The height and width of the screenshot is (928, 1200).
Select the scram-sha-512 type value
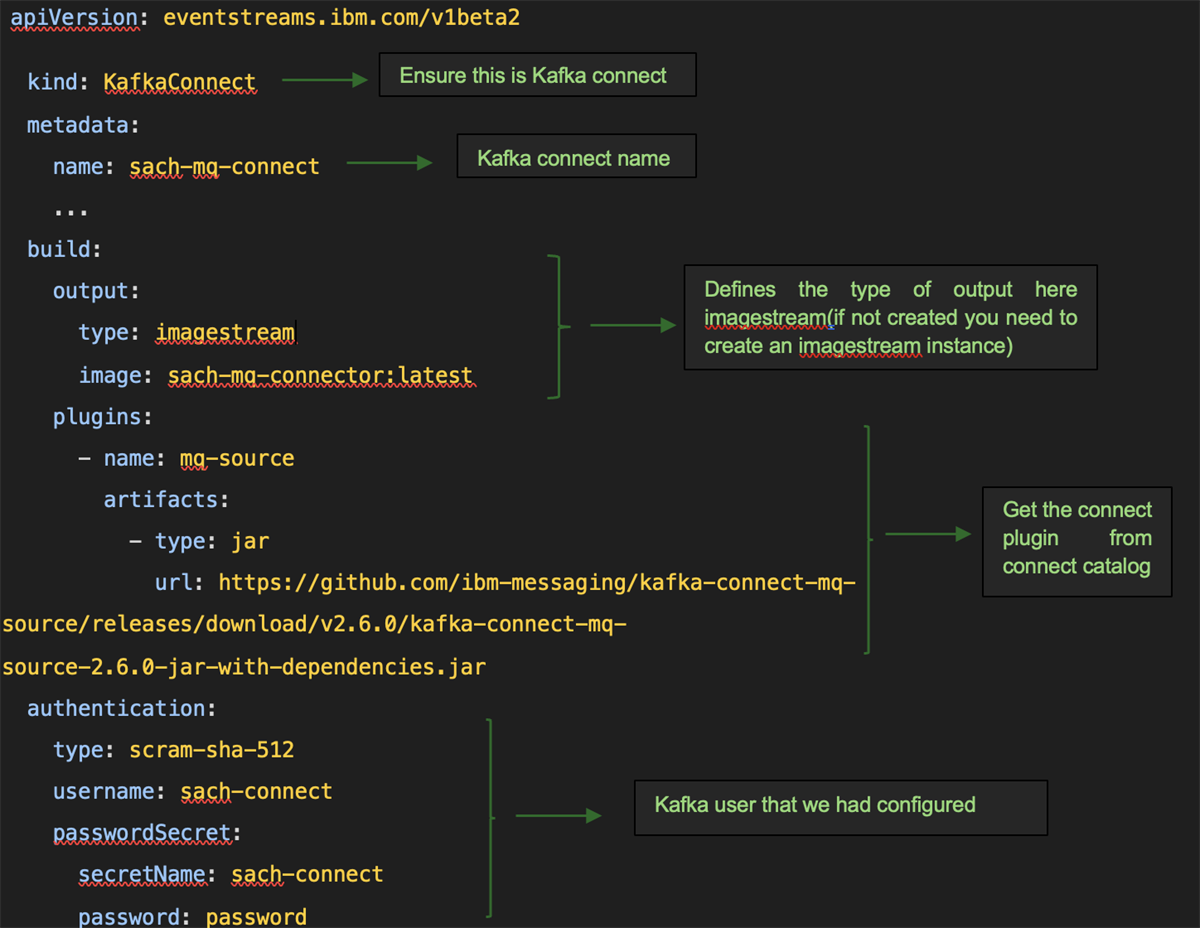(x=212, y=749)
